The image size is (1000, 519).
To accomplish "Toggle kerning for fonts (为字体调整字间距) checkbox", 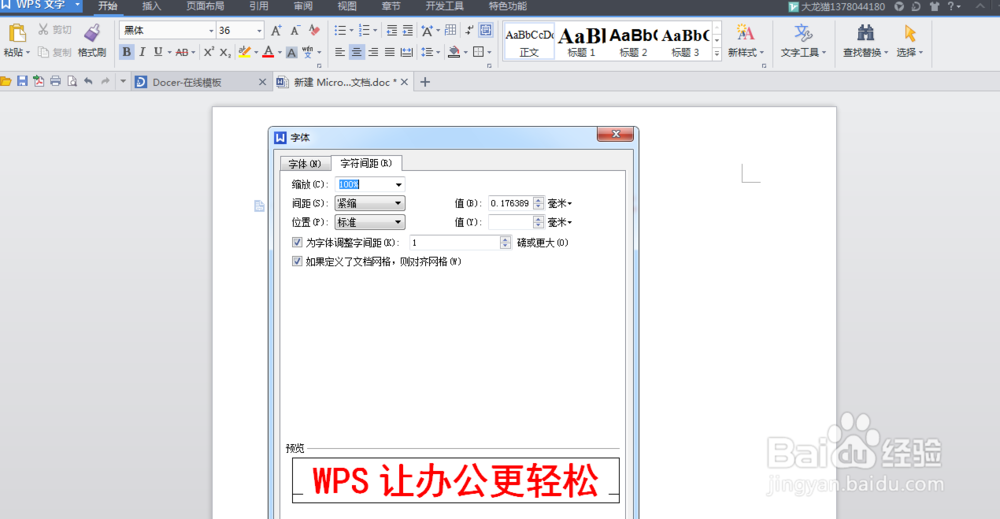I will (x=297, y=242).
